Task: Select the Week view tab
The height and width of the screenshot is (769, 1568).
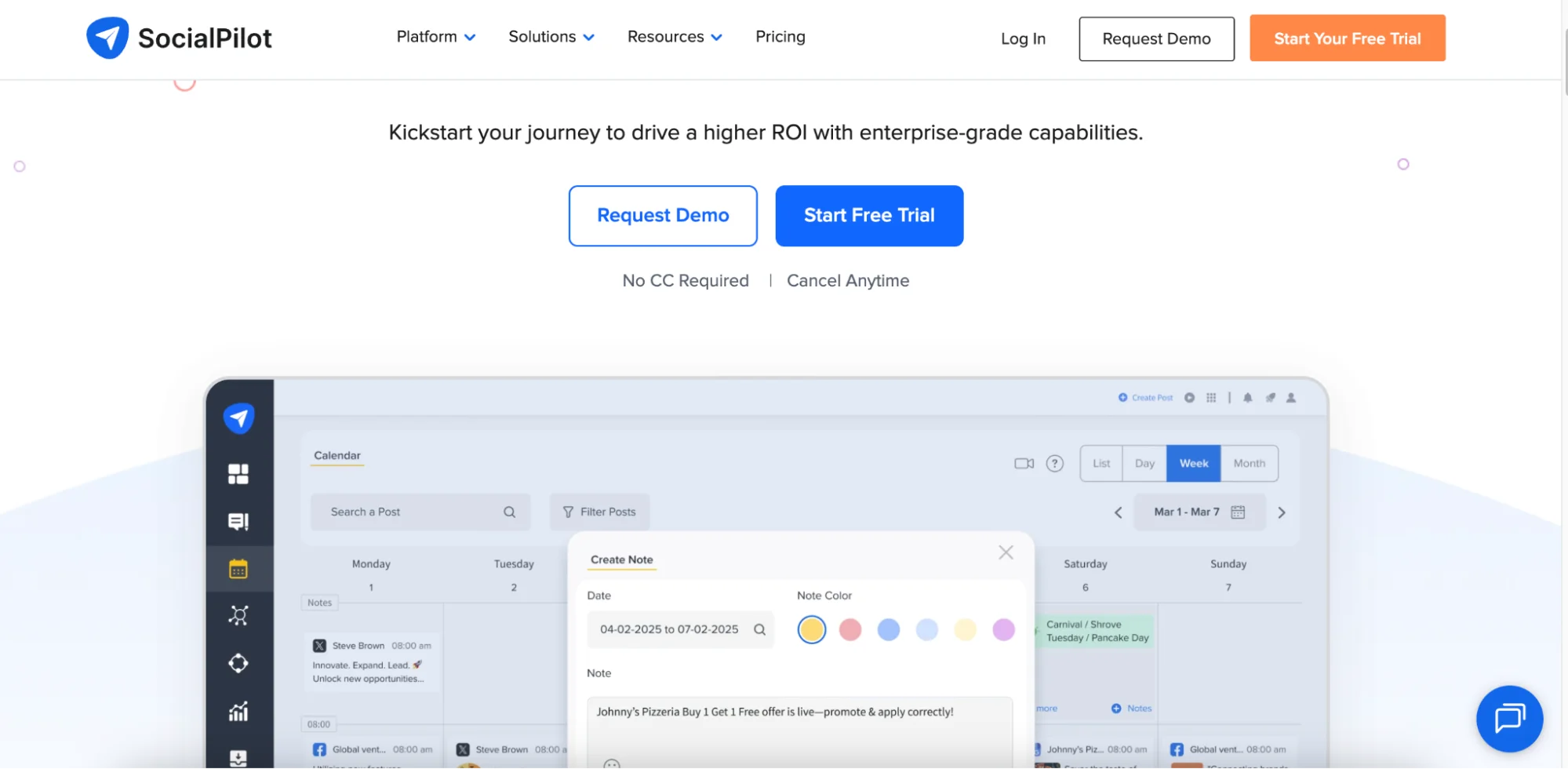Action: [1194, 464]
